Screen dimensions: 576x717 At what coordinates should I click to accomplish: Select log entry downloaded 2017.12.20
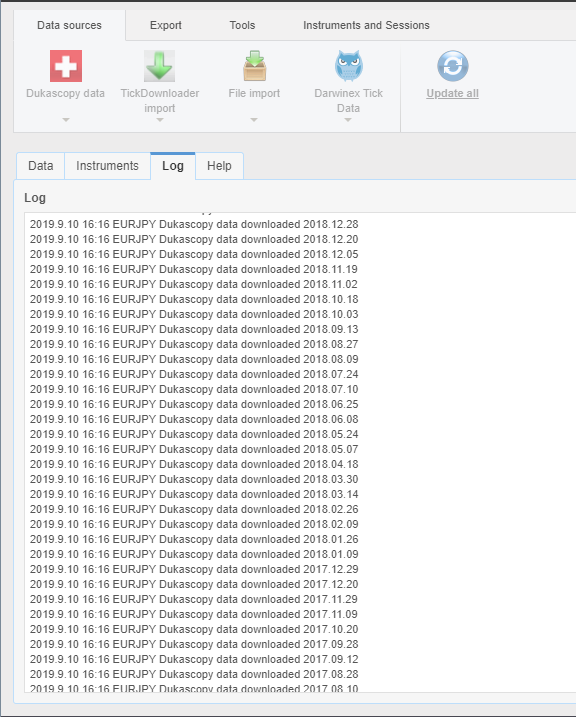(194, 584)
